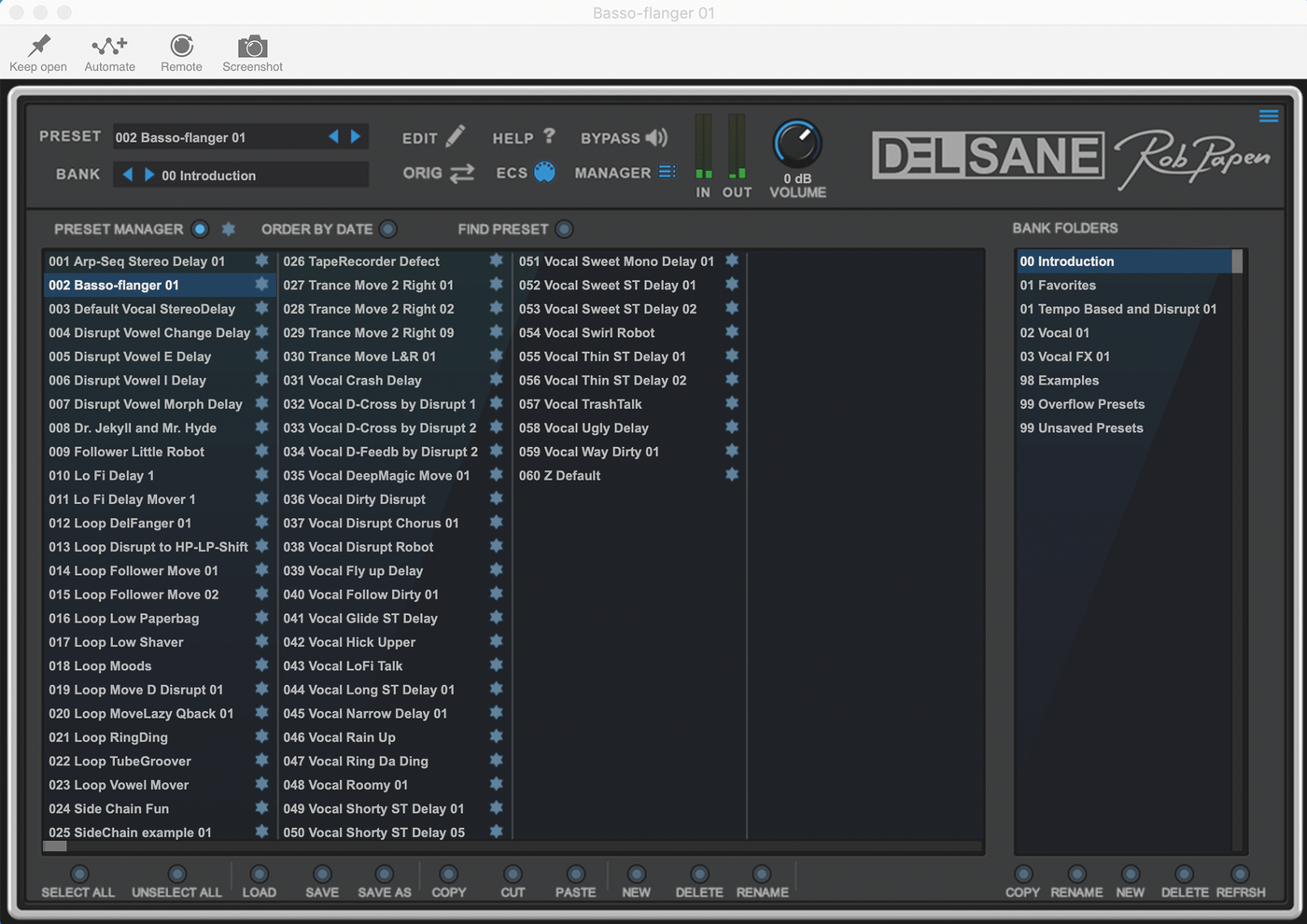This screenshot has height=924, width=1307.
Task: Take a Screenshot with camera icon
Action: coord(252,46)
